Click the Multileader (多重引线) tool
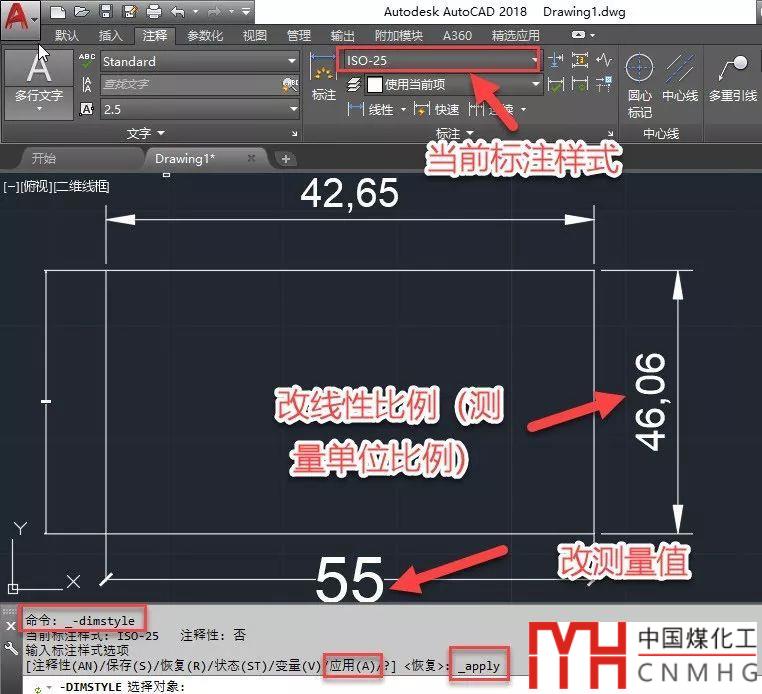762x694 pixels. click(x=735, y=81)
